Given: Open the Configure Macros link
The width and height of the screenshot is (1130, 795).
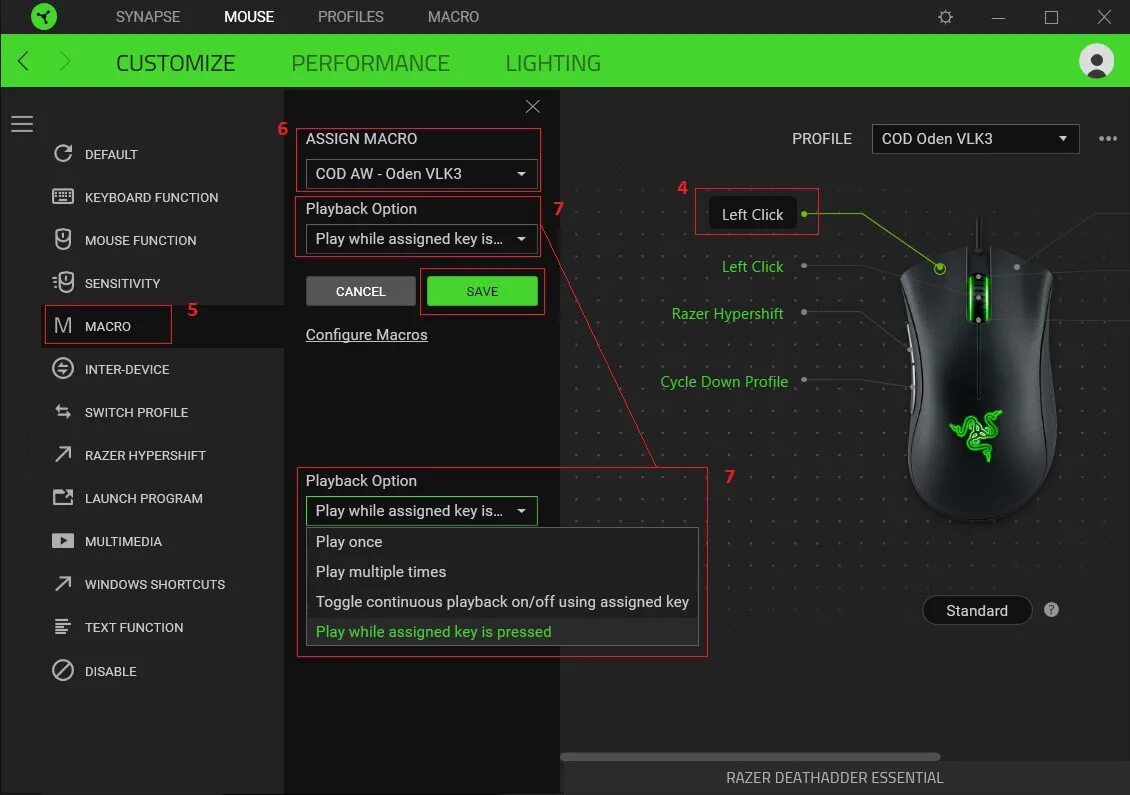Looking at the screenshot, I should pyautogui.click(x=366, y=334).
